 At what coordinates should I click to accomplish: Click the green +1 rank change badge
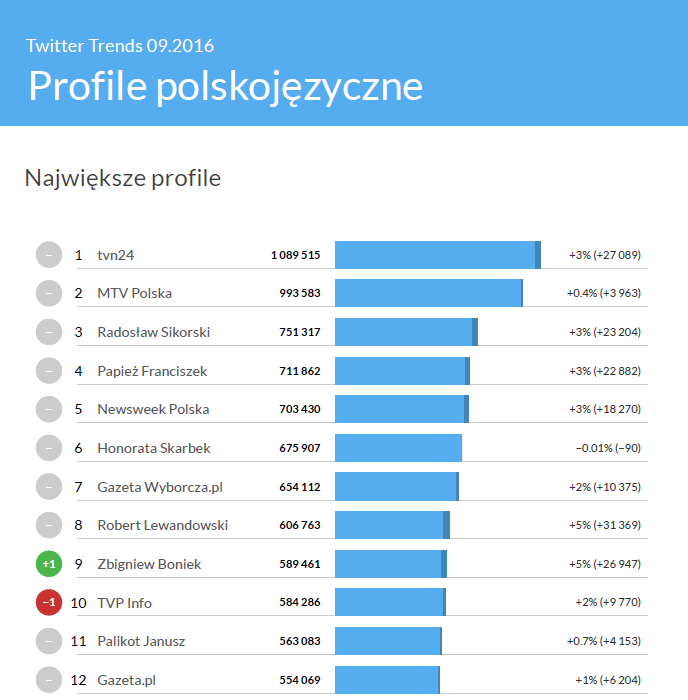[x=48, y=564]
